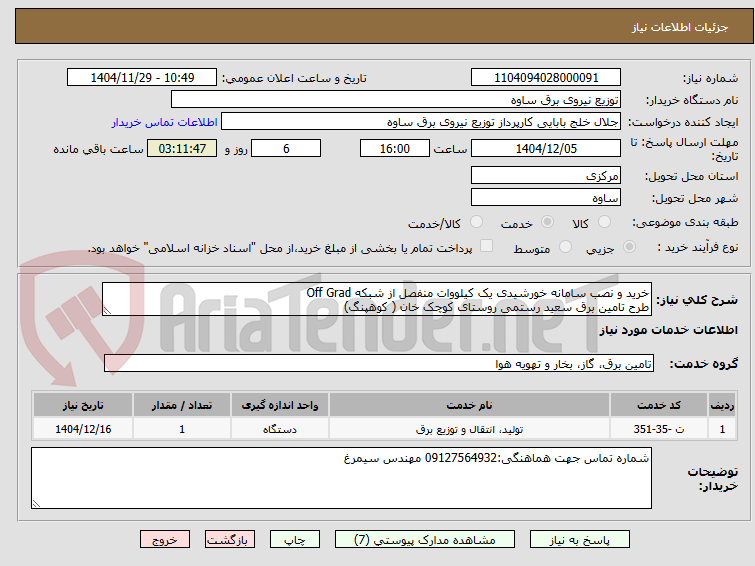755x566 pixels.
Task: Click the تاریخ نیاز column header
Action: pyautogui.click(x=83, y=405)
